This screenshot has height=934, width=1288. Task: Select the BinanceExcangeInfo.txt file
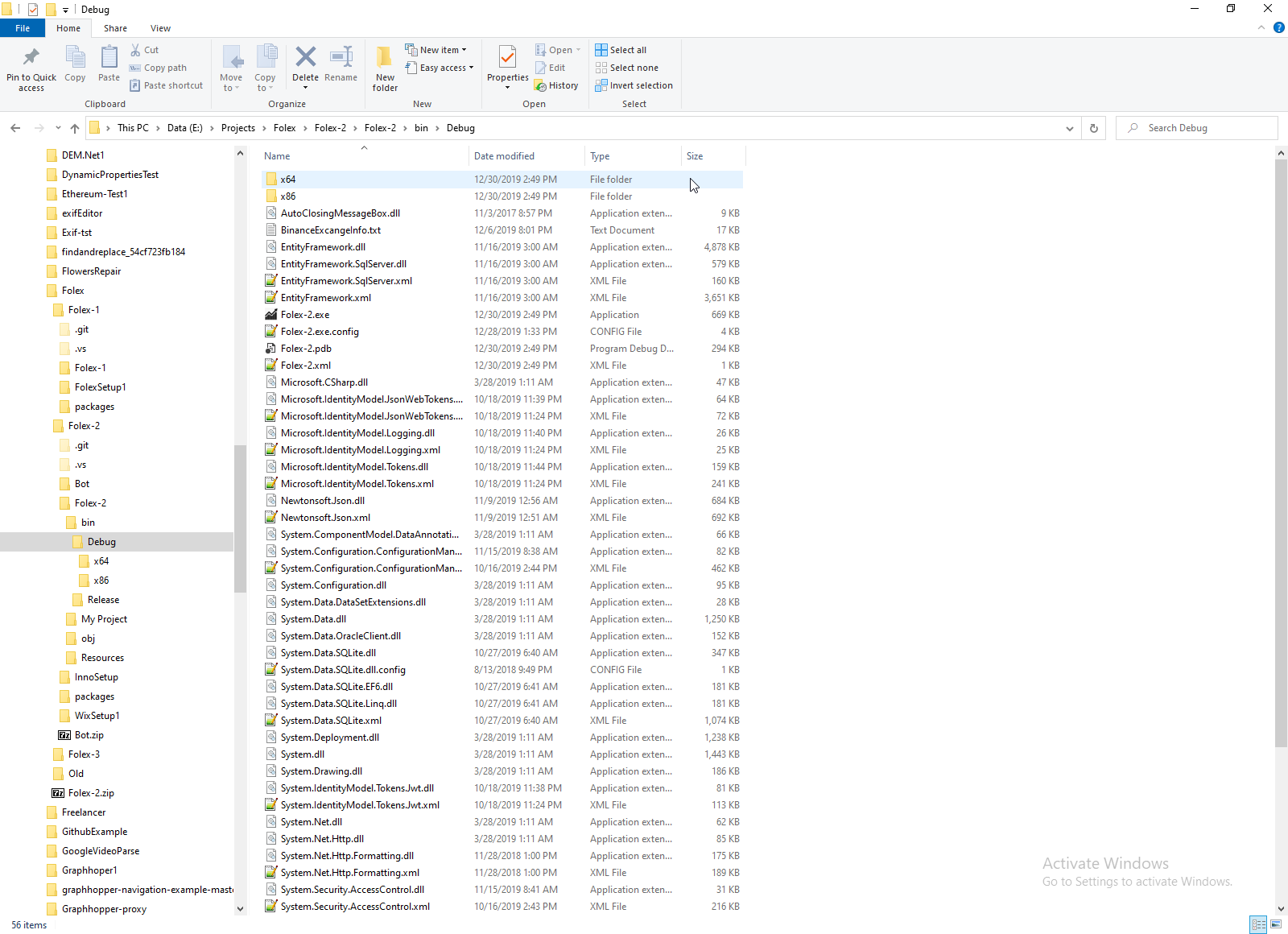[502, 230]
